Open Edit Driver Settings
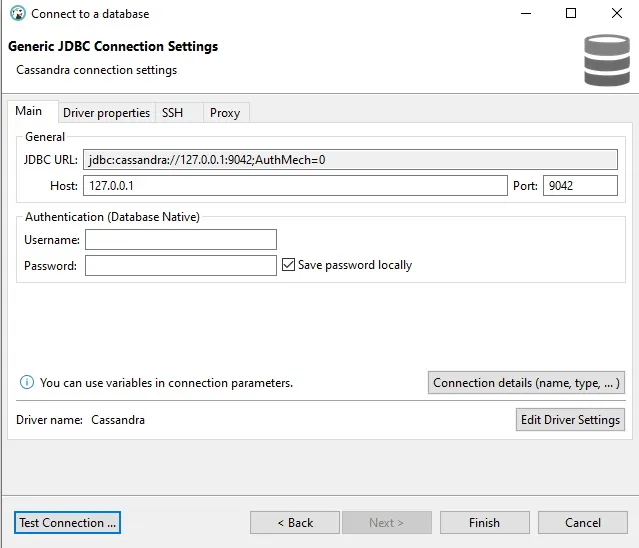The image size is (639, 548). 570,420
